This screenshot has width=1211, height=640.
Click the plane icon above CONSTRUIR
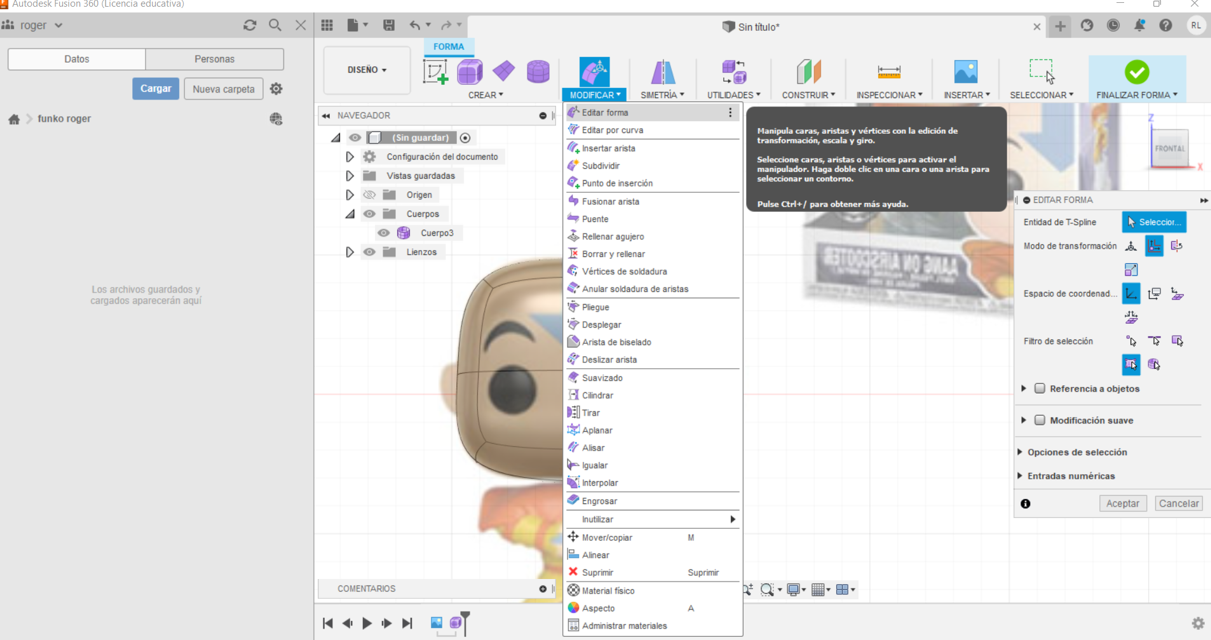809,71
